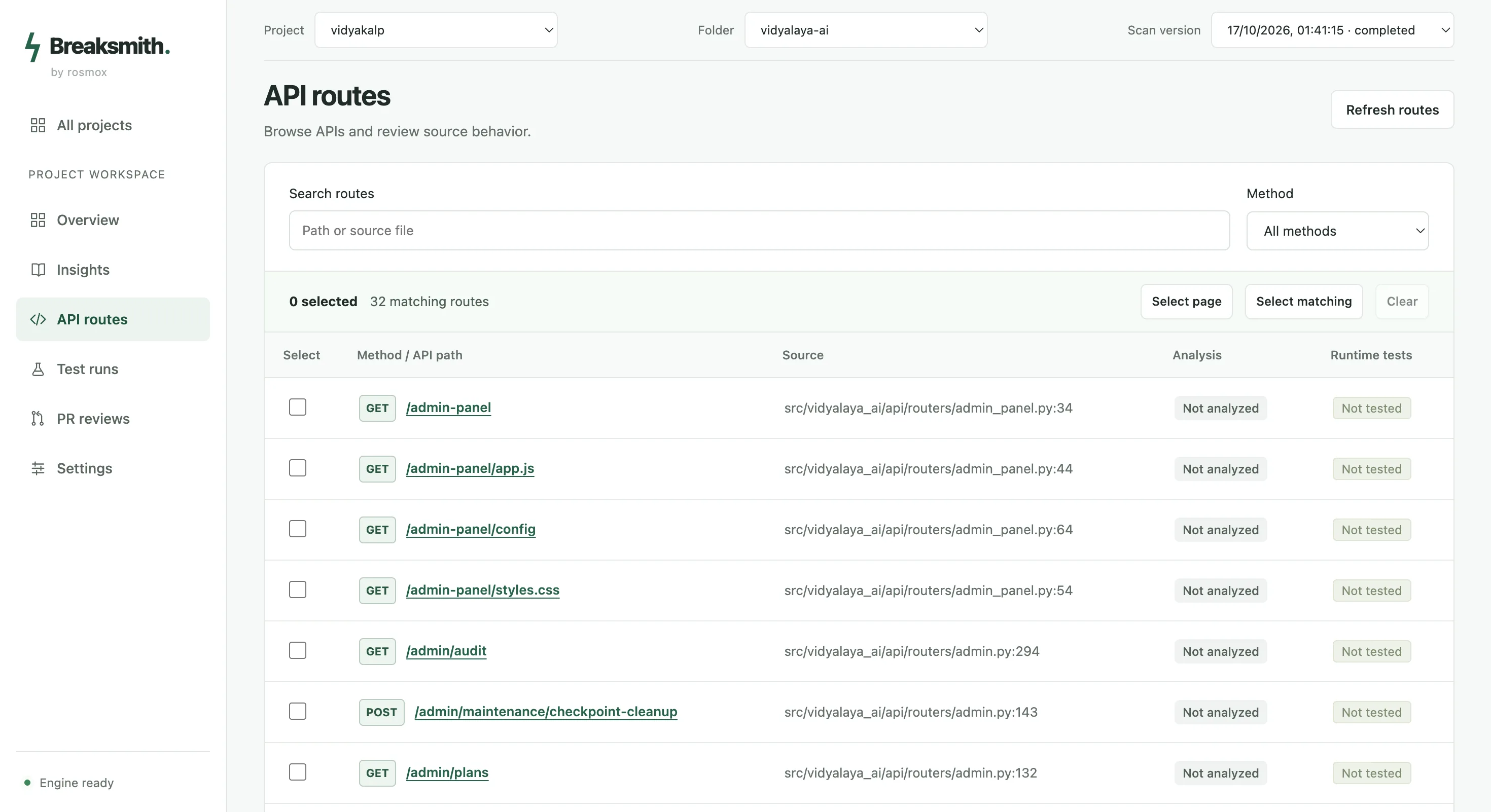Click the PR reviews branch icon
This screenshot has height=812, width=1491.
(38, 419)
